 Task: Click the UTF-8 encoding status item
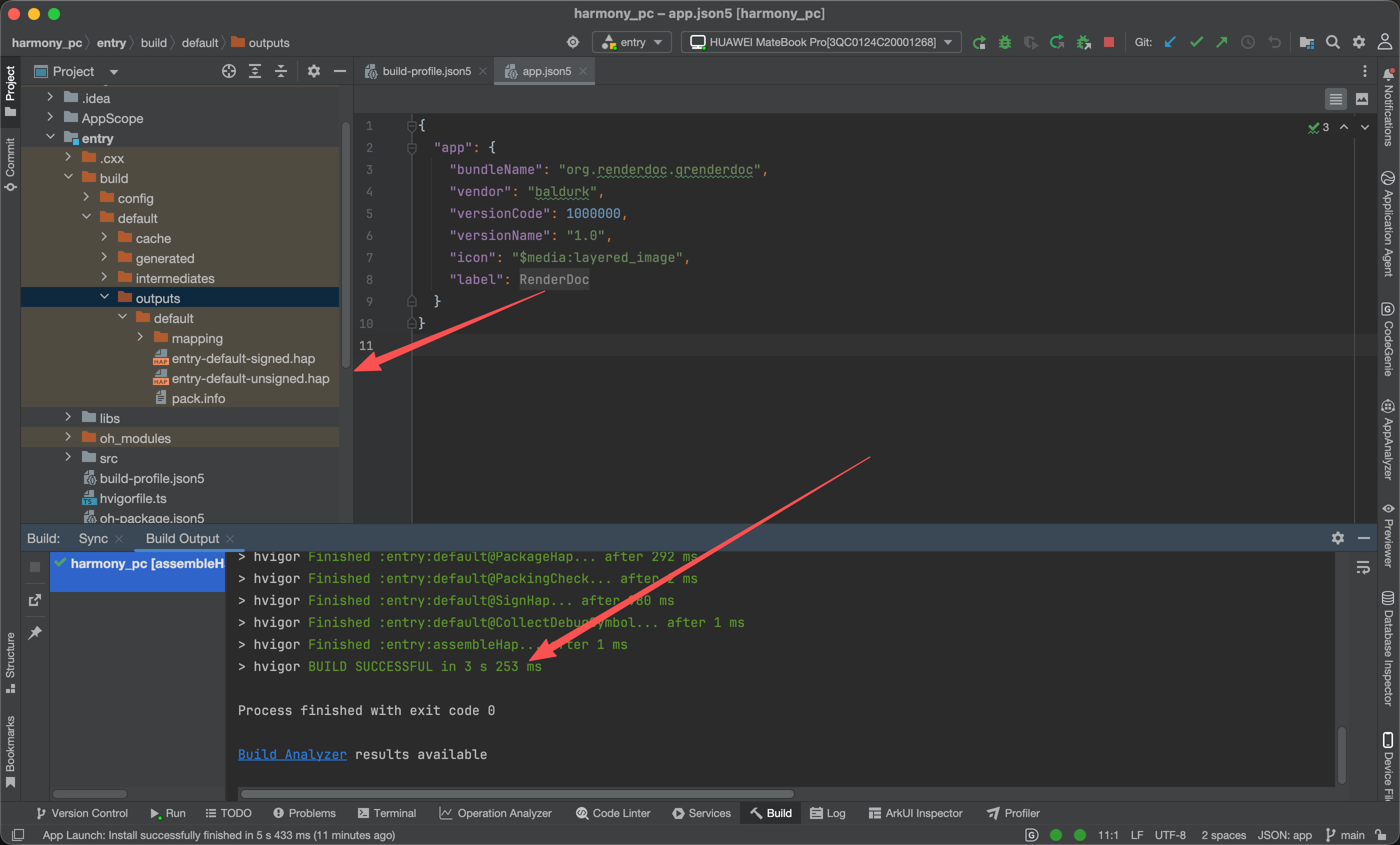point(1170,835)
